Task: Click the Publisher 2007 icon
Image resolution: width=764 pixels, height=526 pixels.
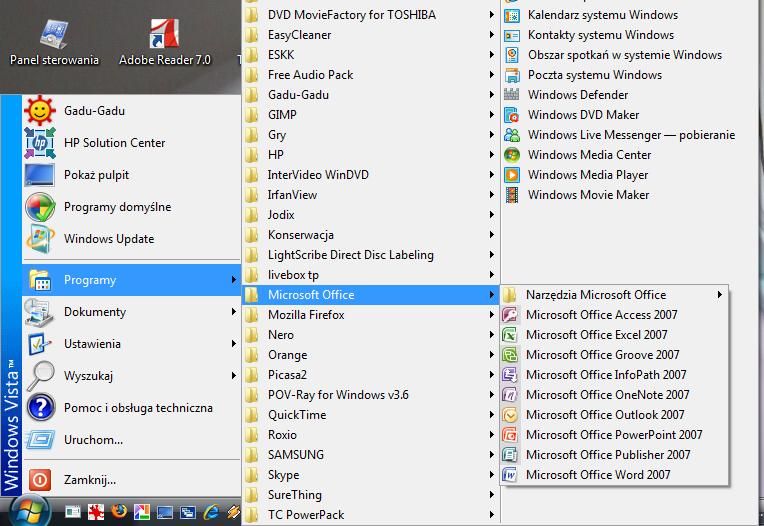Action: (510, 454)
